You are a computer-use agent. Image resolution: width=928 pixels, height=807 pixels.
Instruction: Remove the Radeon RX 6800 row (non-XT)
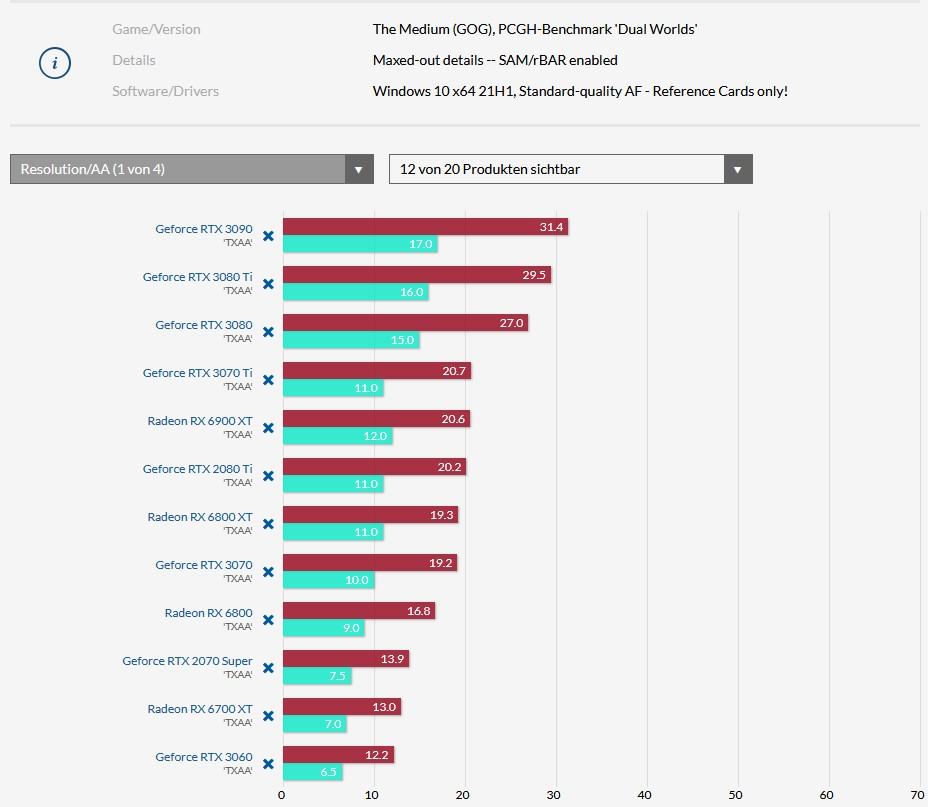(268, 620)
